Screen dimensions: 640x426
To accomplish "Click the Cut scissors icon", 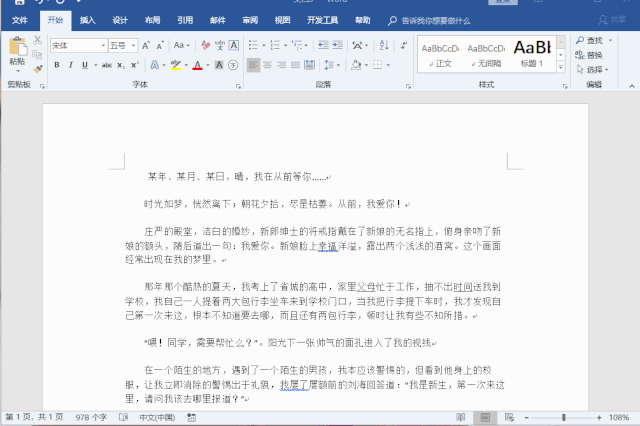I will (x=37, y=40).
